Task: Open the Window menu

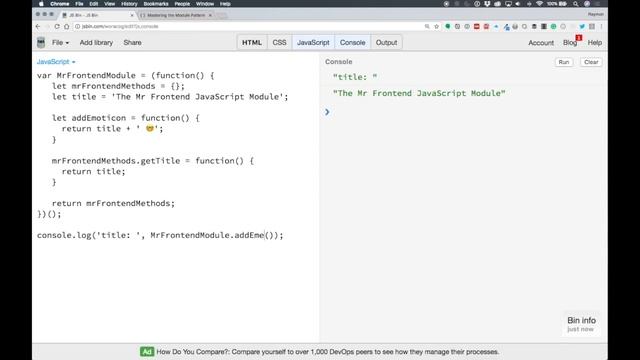Action: [x=205, y=4]
